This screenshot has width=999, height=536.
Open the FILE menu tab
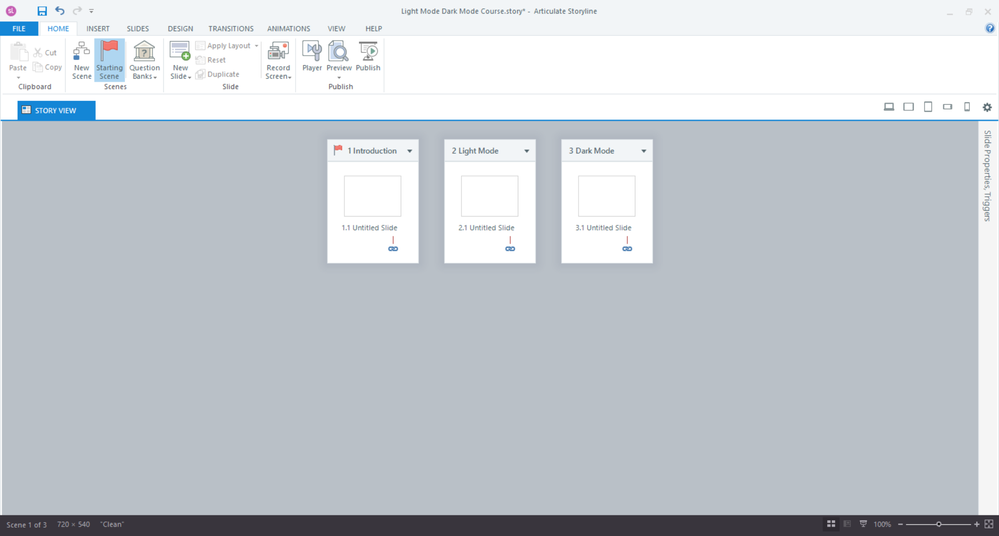[19, 29]
